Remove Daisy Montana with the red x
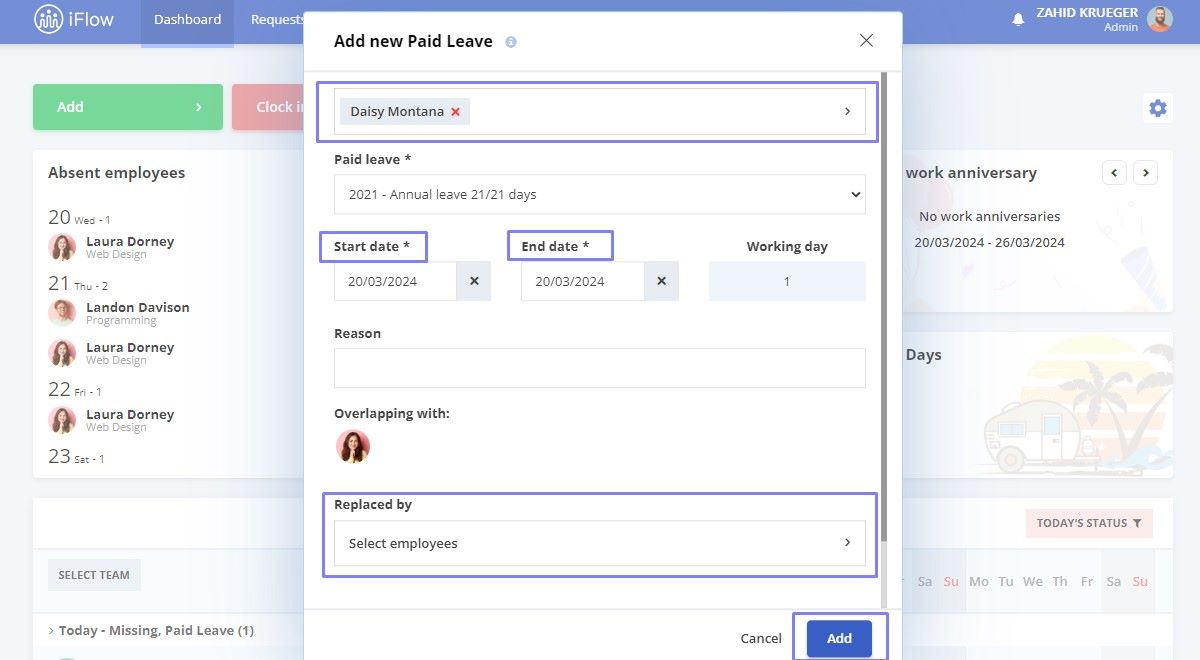This screenshot has height=660, width=1200. click(x=455, y=112)
